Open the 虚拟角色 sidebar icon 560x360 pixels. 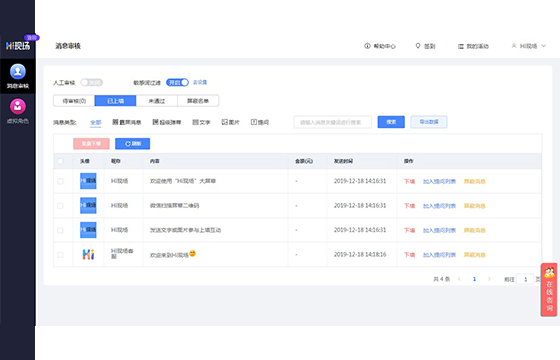click(18, 111)
